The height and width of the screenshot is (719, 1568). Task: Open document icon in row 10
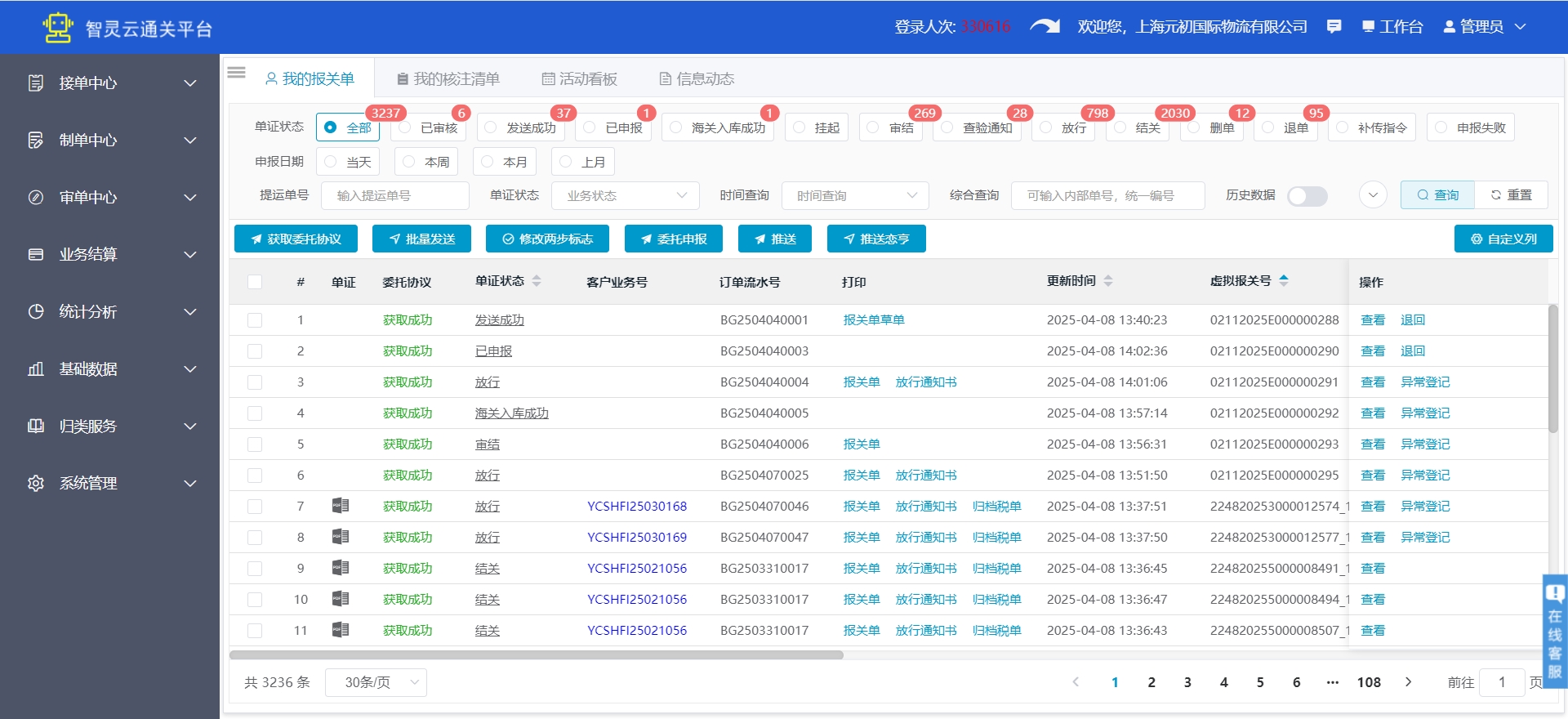pos(341,599)
